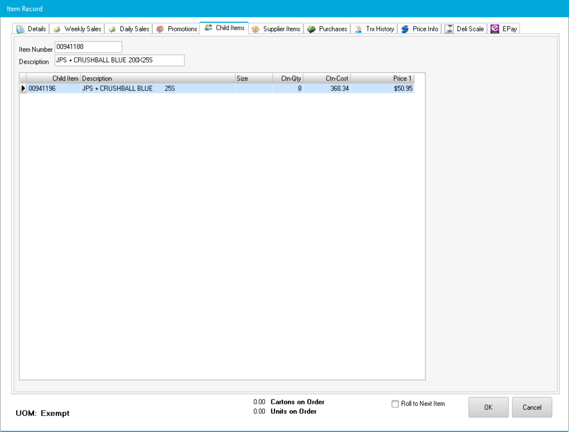Click the Price 1 column header
Screen dimensions: 569x432
tap(382, 78)
